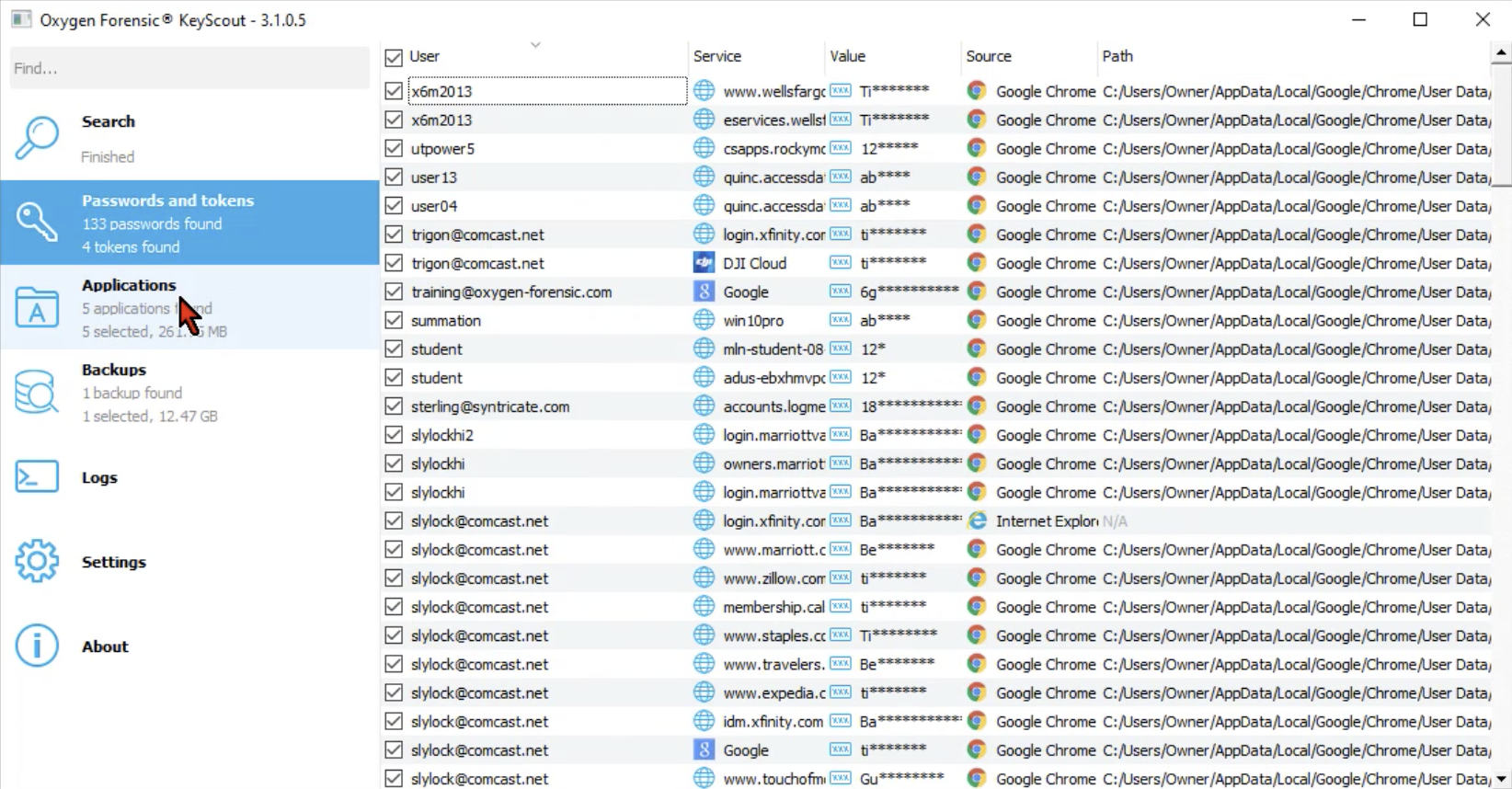Click the About info icon
This screenshot has height=789, width=1512.
pos(37,646)
